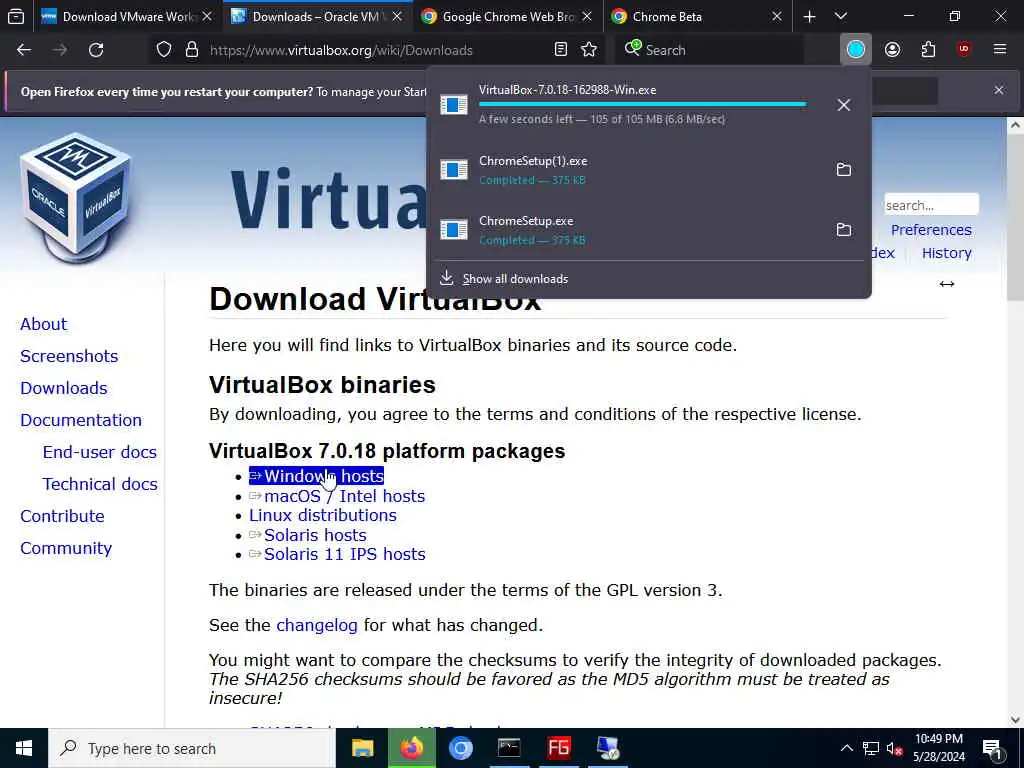Click Firefox icon in taskbar
This screenshot has width=1024, height=768.
411,748
